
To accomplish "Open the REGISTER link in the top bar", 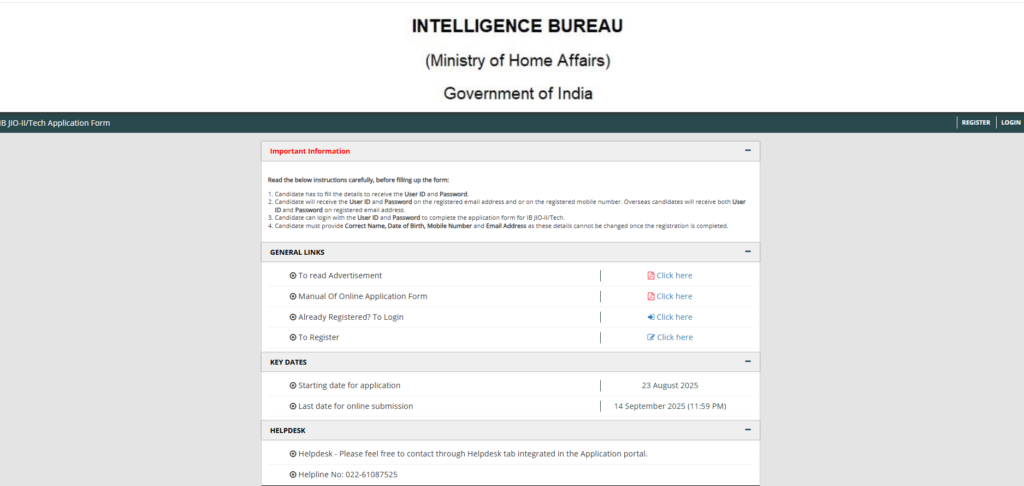I will click(x=975, y=123).
